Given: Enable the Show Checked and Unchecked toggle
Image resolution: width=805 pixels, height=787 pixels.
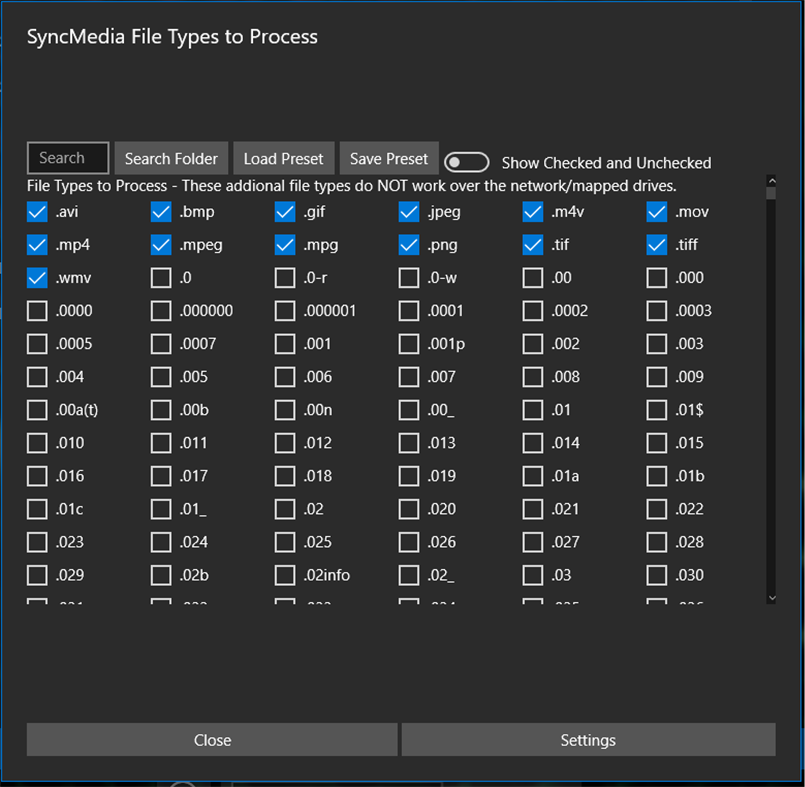Looking at the screenshot, I should point(466,160).
